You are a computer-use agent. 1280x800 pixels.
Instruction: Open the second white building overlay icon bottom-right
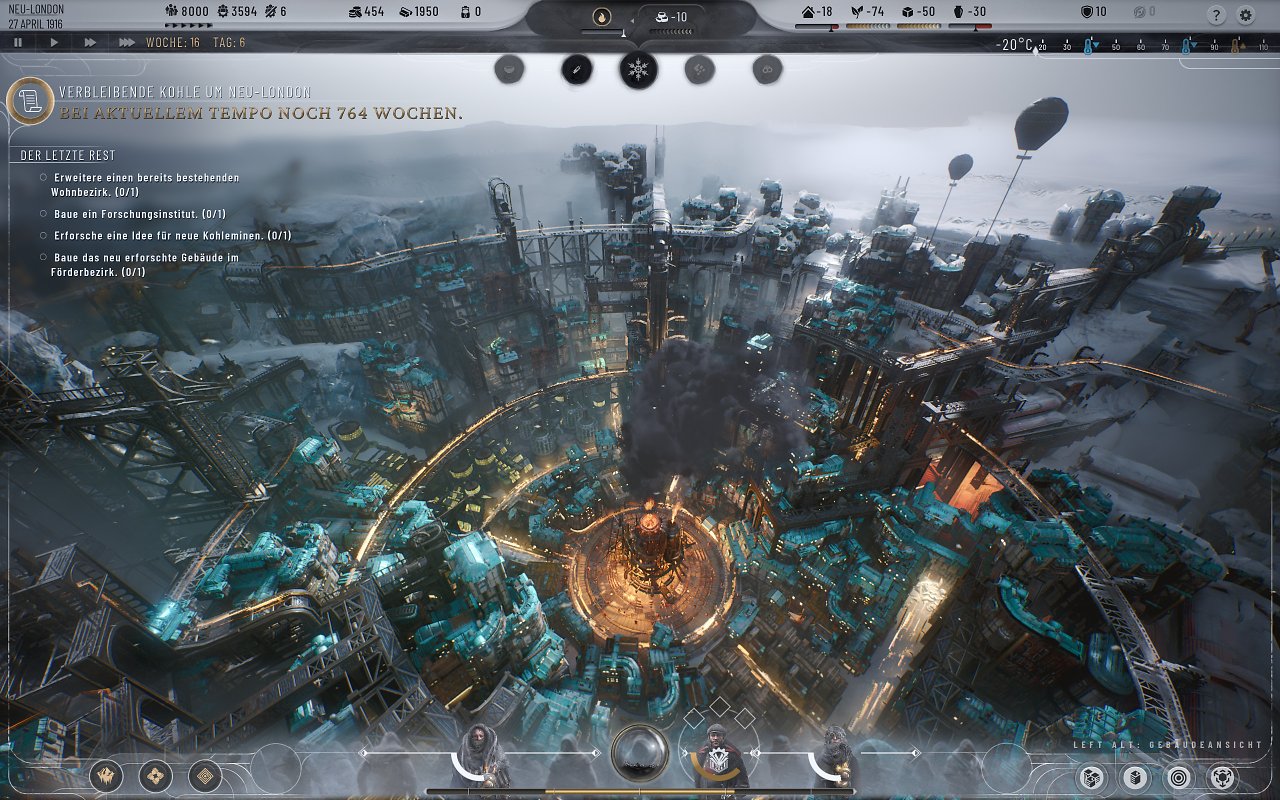pyautogui.click(x=1134, y=776)
